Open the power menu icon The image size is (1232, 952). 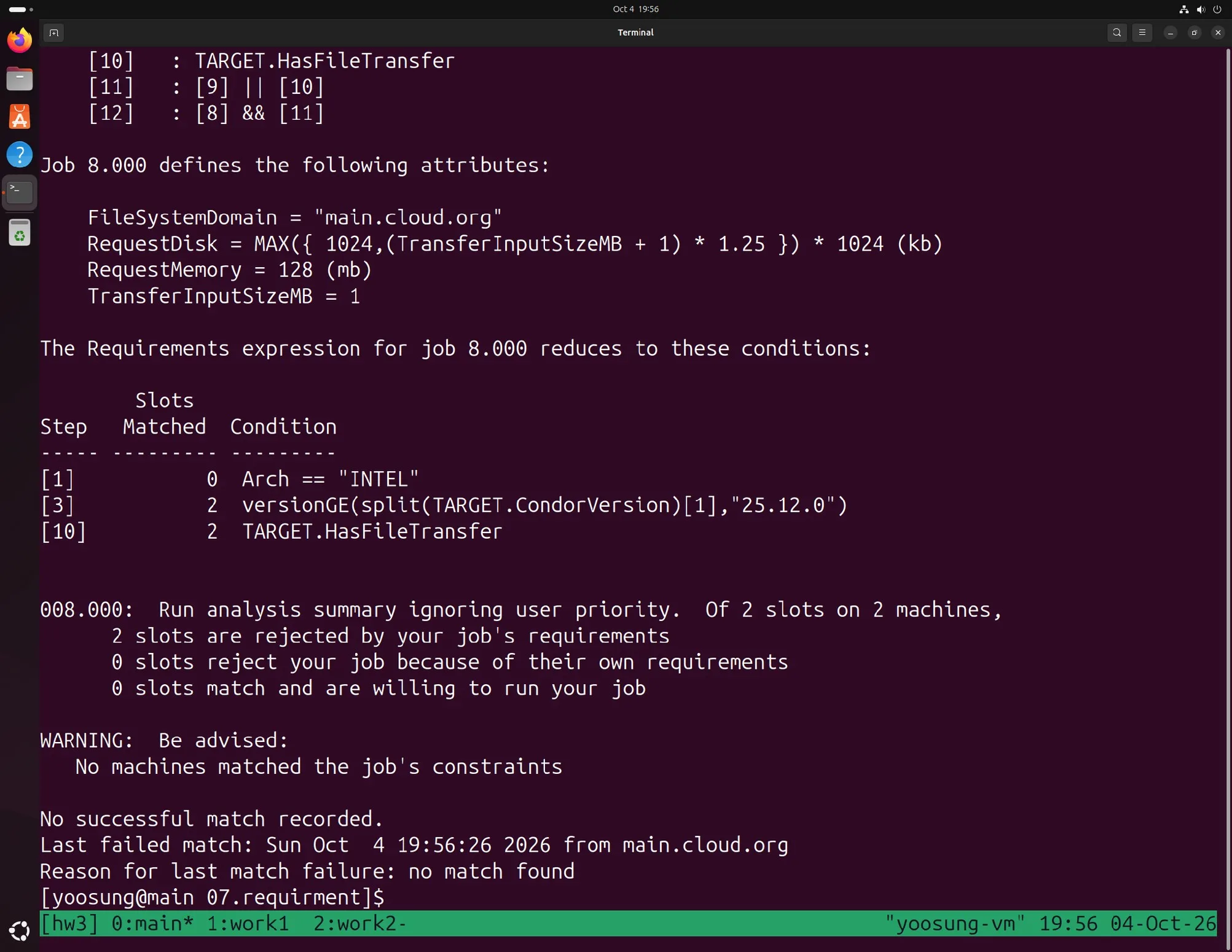[1217, 9]
